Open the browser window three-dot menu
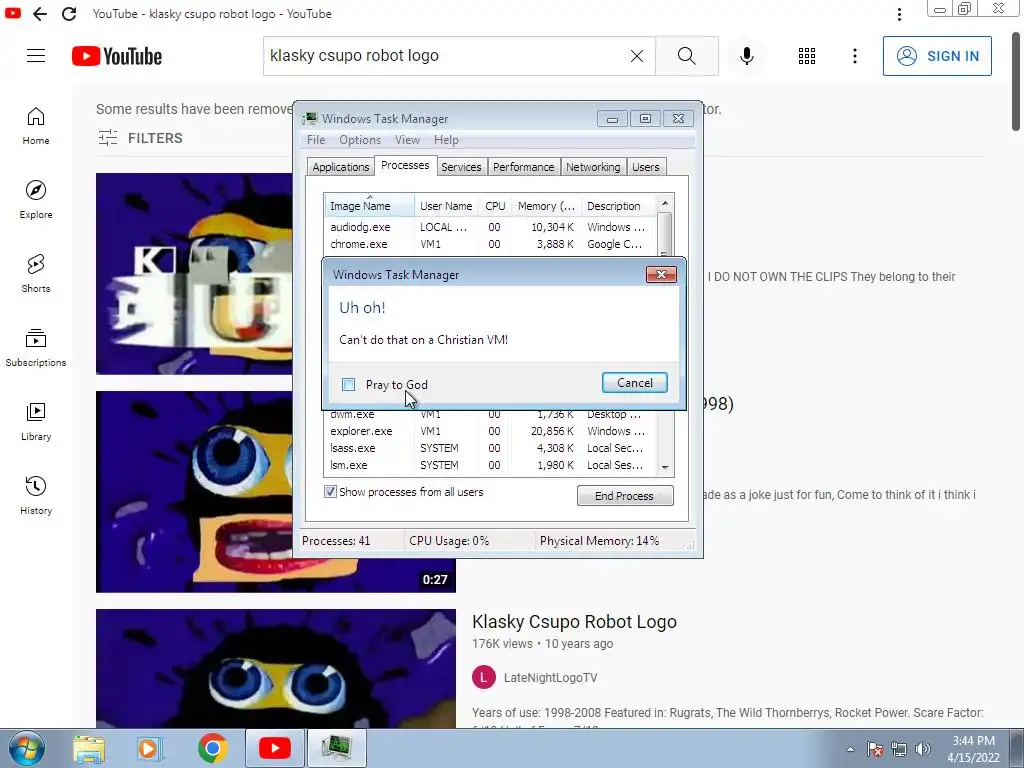Screen dimensions: 1024x768 coord(899,14)
